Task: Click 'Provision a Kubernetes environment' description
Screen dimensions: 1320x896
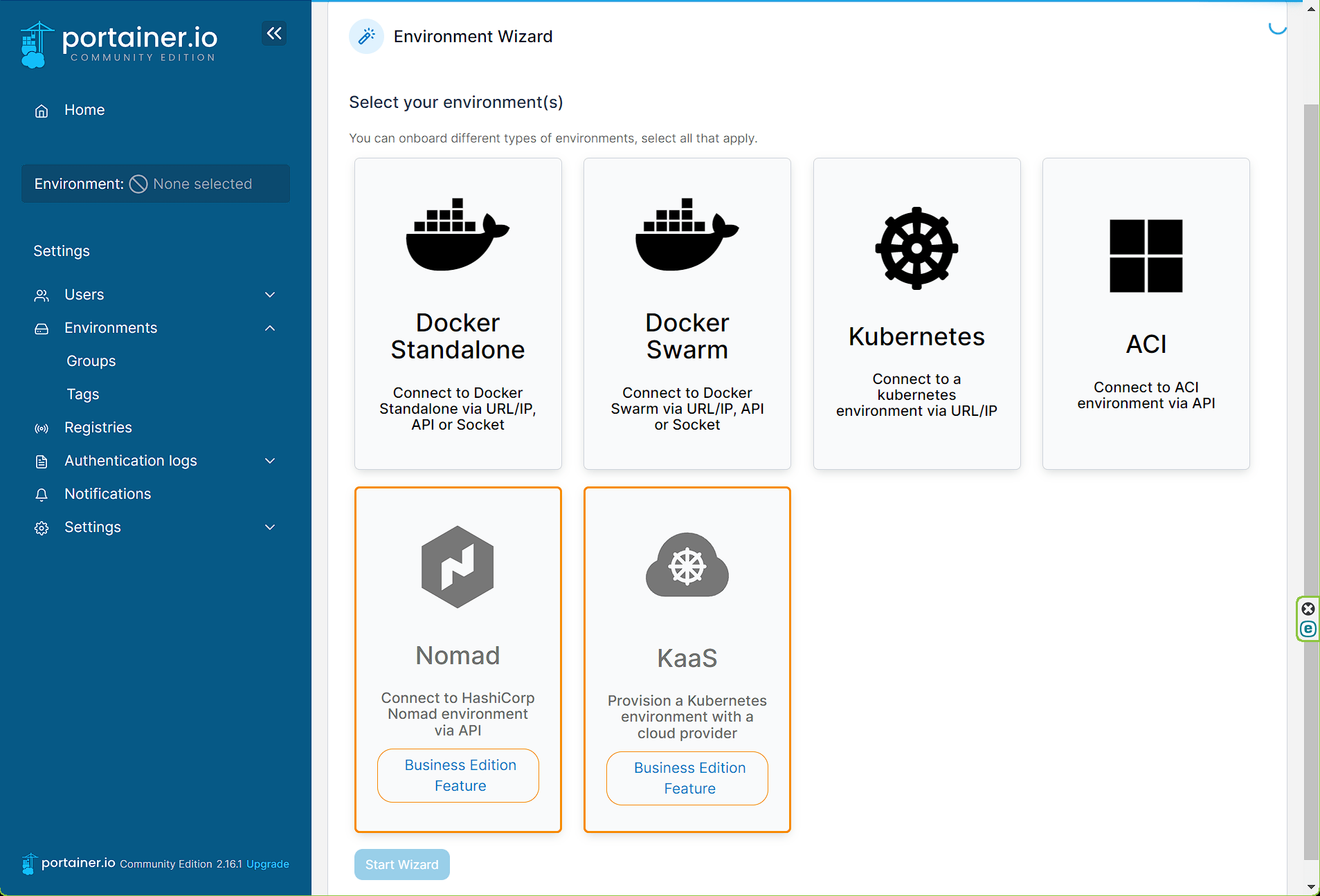Action: click(687, 717)
